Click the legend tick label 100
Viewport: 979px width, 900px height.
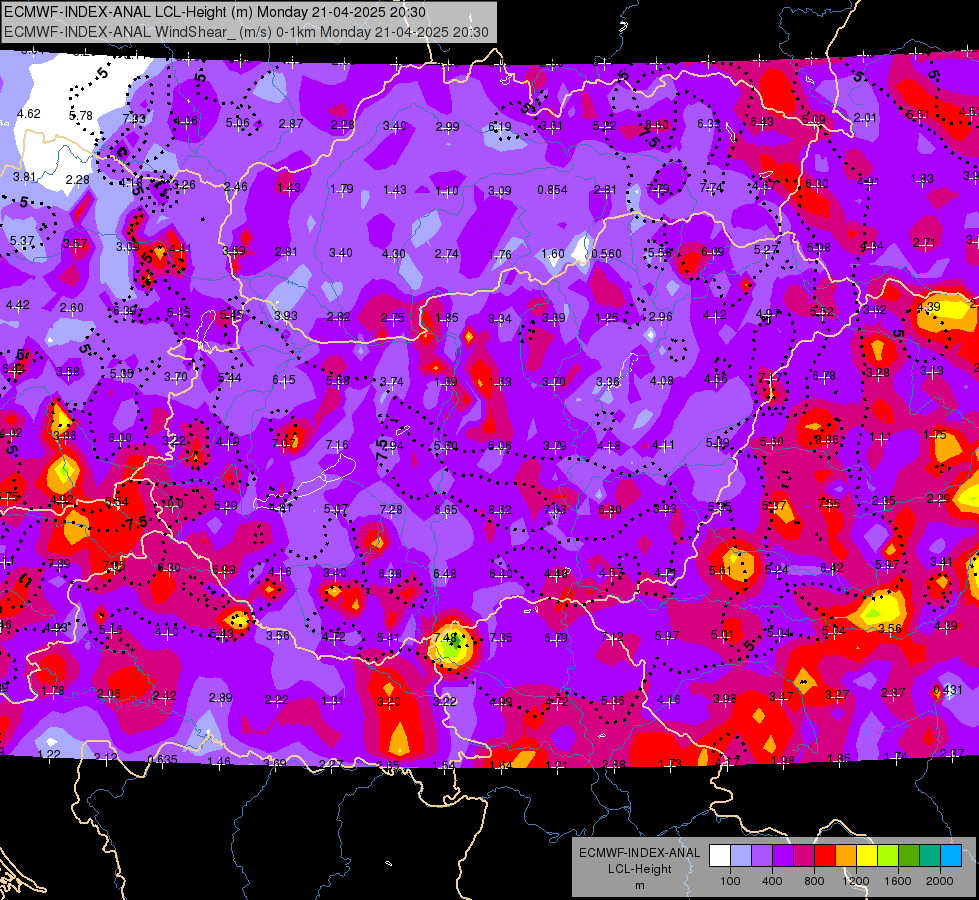click(730, 881)
